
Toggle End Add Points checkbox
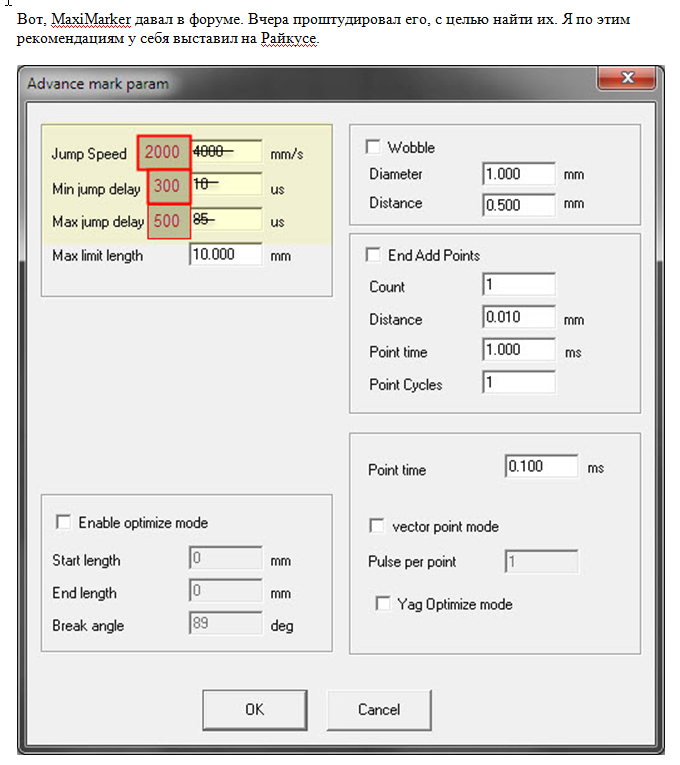click(374, 255)
